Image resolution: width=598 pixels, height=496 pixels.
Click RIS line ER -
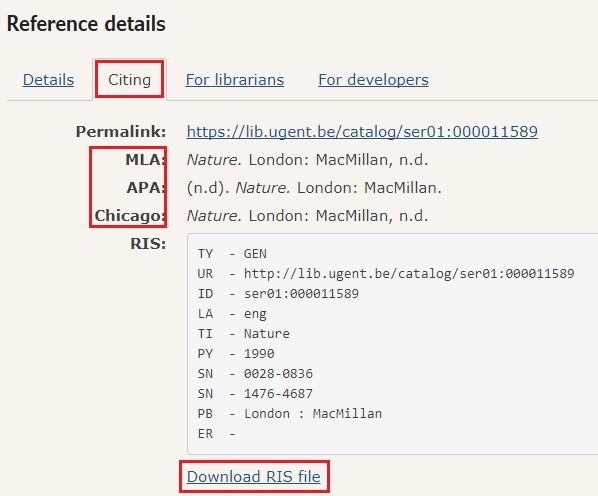click(216, 433)
